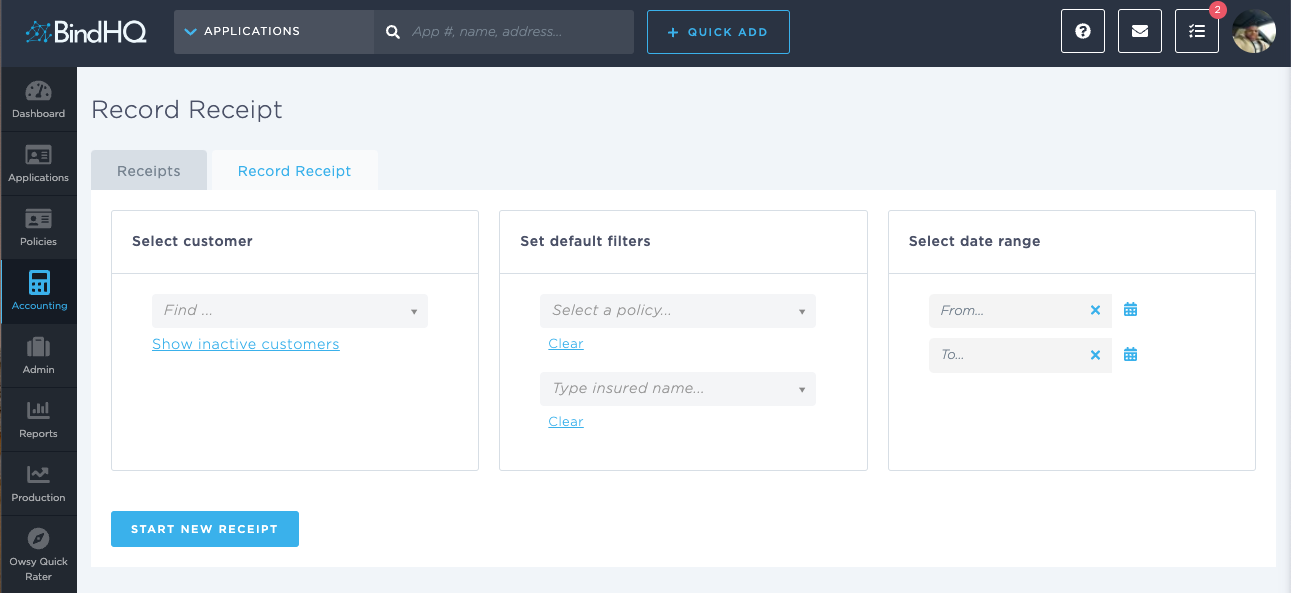Open the Type insured name dropdown
Viewport: 1291px width, 593px height.
coord(677,388)
